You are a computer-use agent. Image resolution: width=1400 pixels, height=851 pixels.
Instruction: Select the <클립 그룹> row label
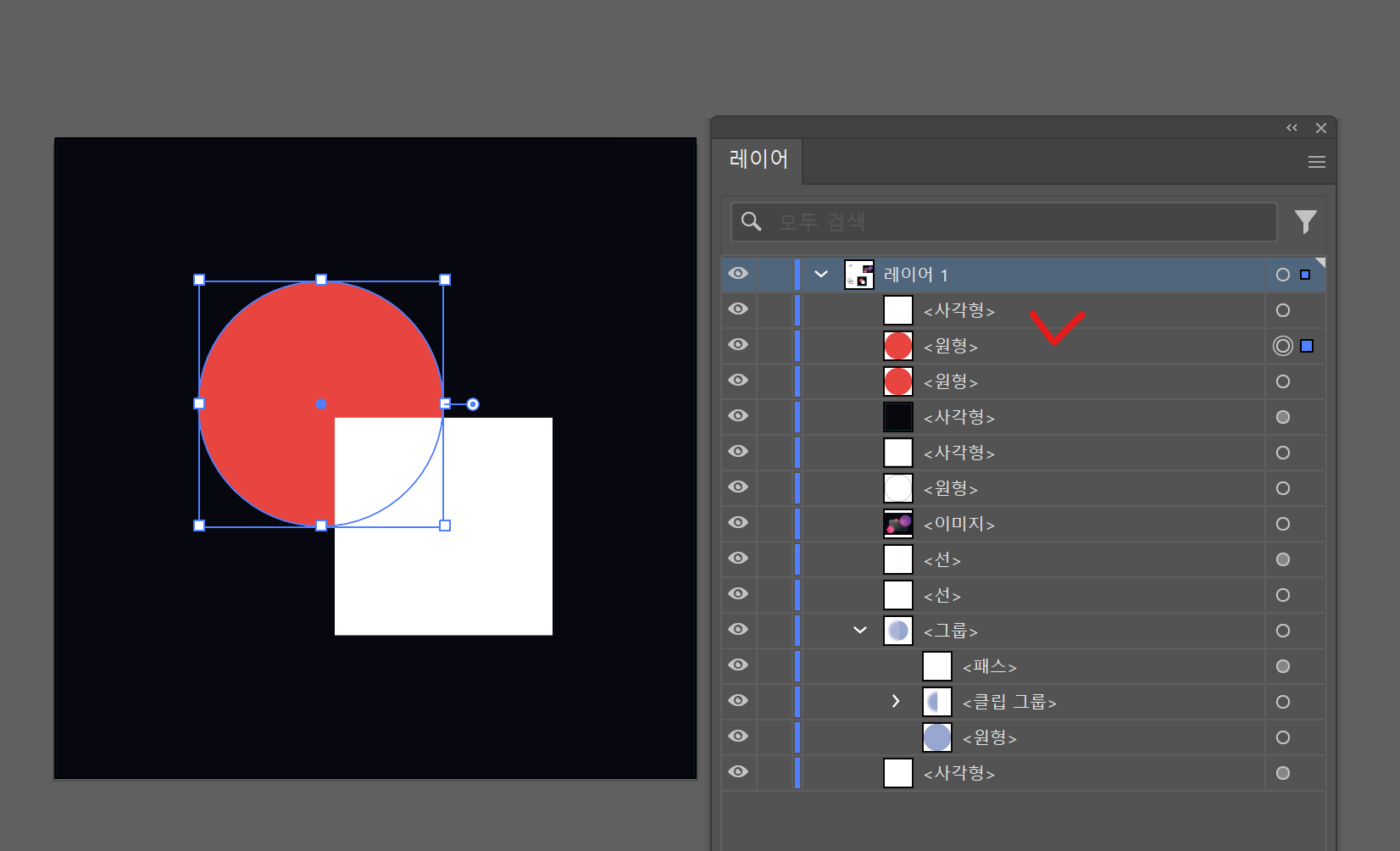pyautogui.click(x=1009, y=702)
